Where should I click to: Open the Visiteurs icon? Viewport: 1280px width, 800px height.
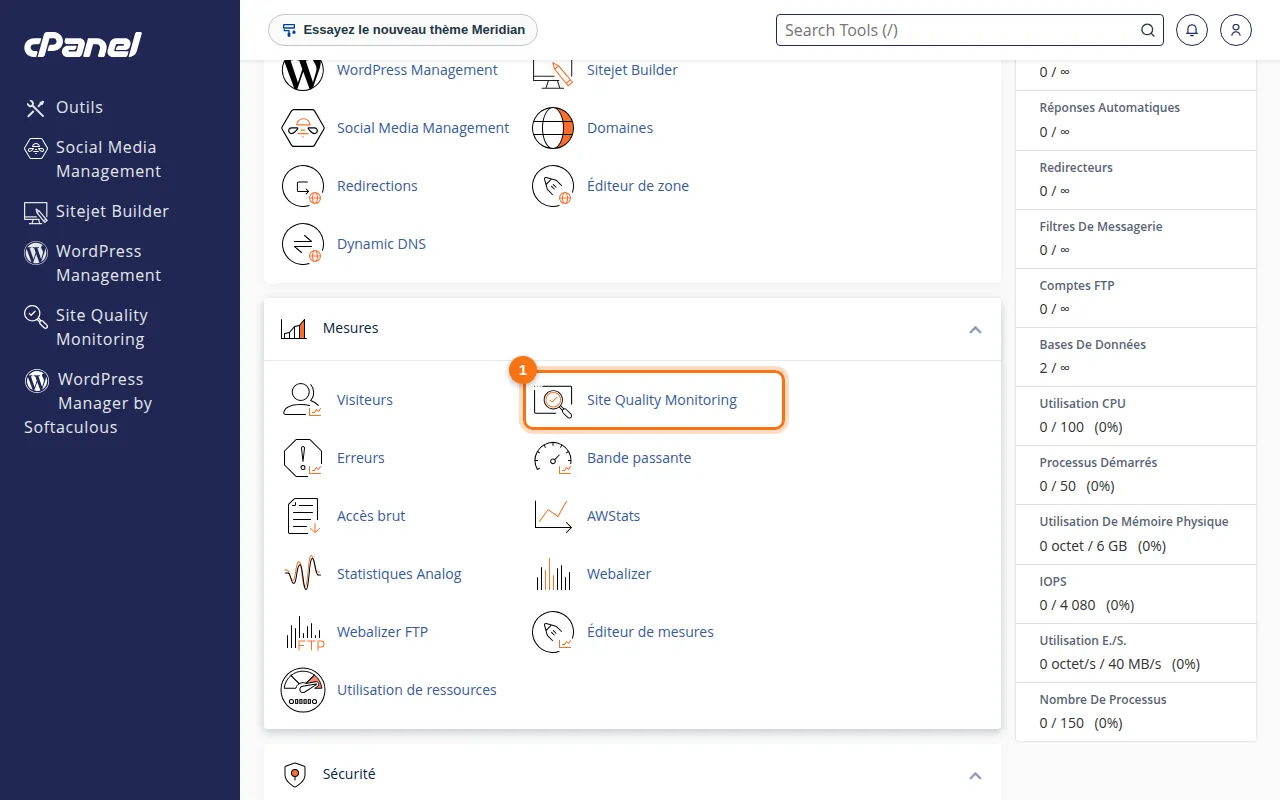[x=303, y=400]
